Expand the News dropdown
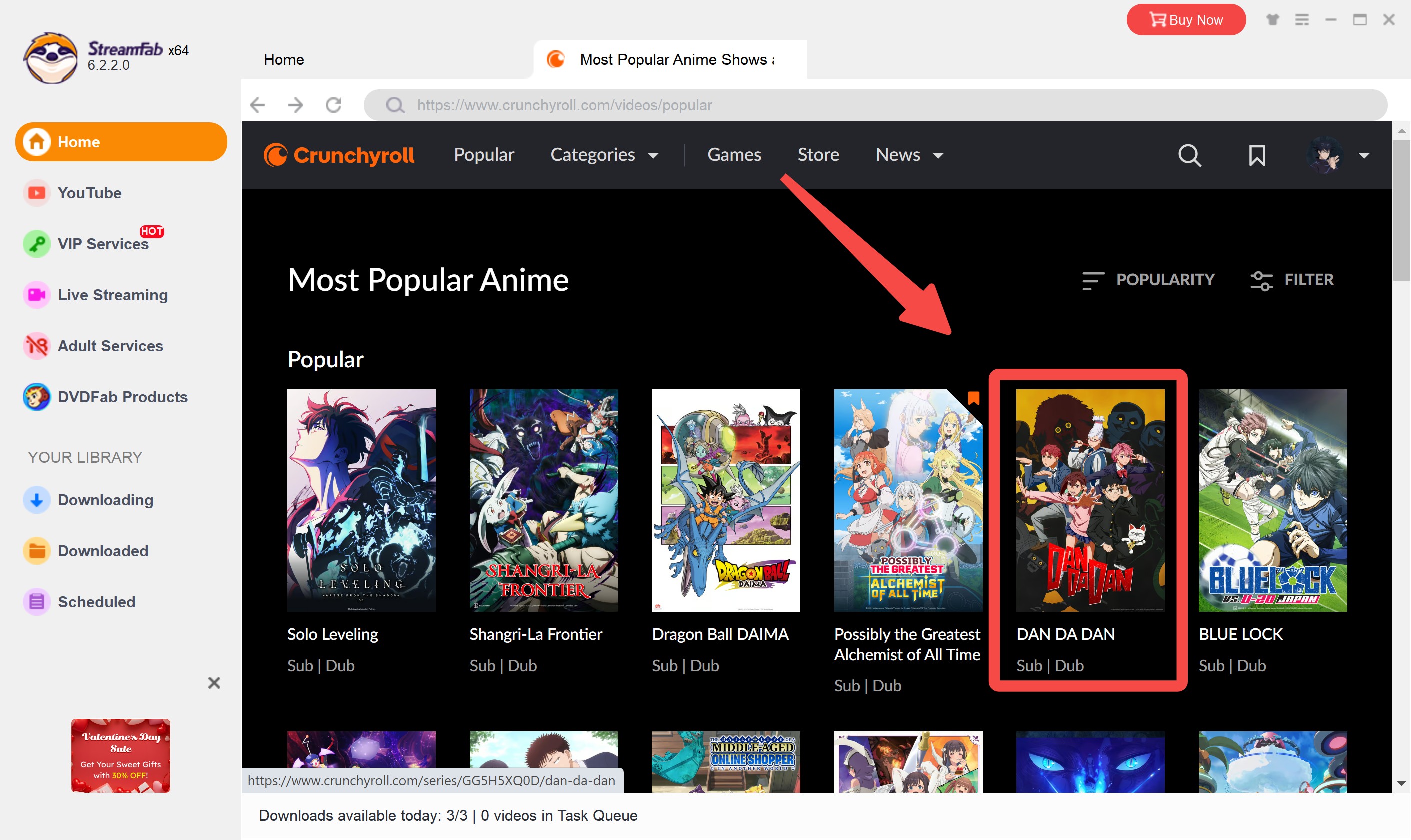Viewport: 1411px width, 840px height. [909, 155]
